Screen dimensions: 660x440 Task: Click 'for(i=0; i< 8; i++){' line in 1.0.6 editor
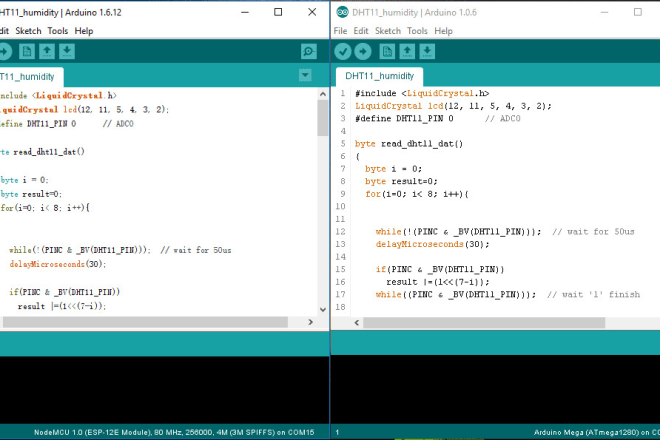coord(417,194)
